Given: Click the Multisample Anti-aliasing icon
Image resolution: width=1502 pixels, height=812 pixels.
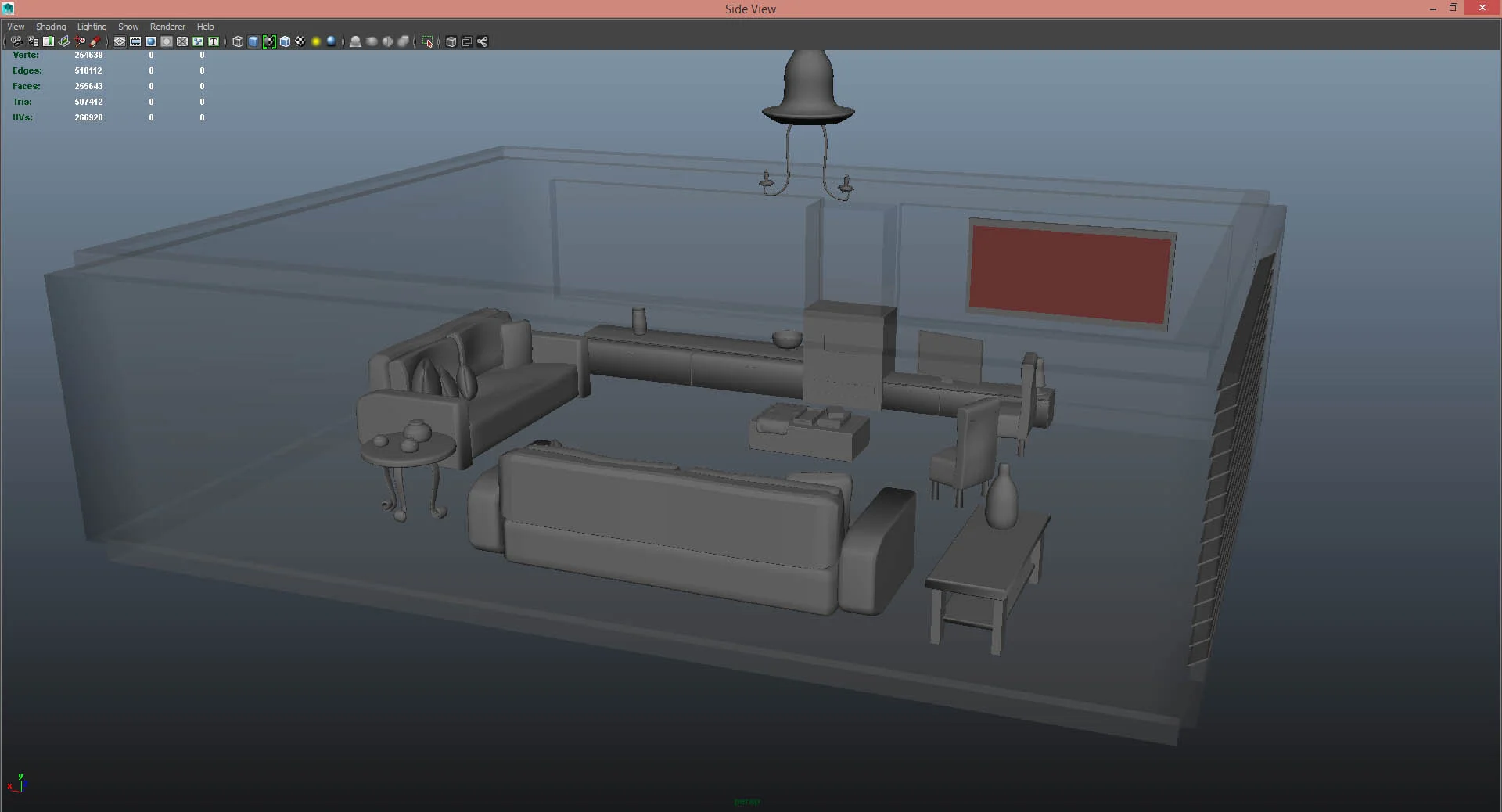Looking at the screenshot, I should point(387,41).
